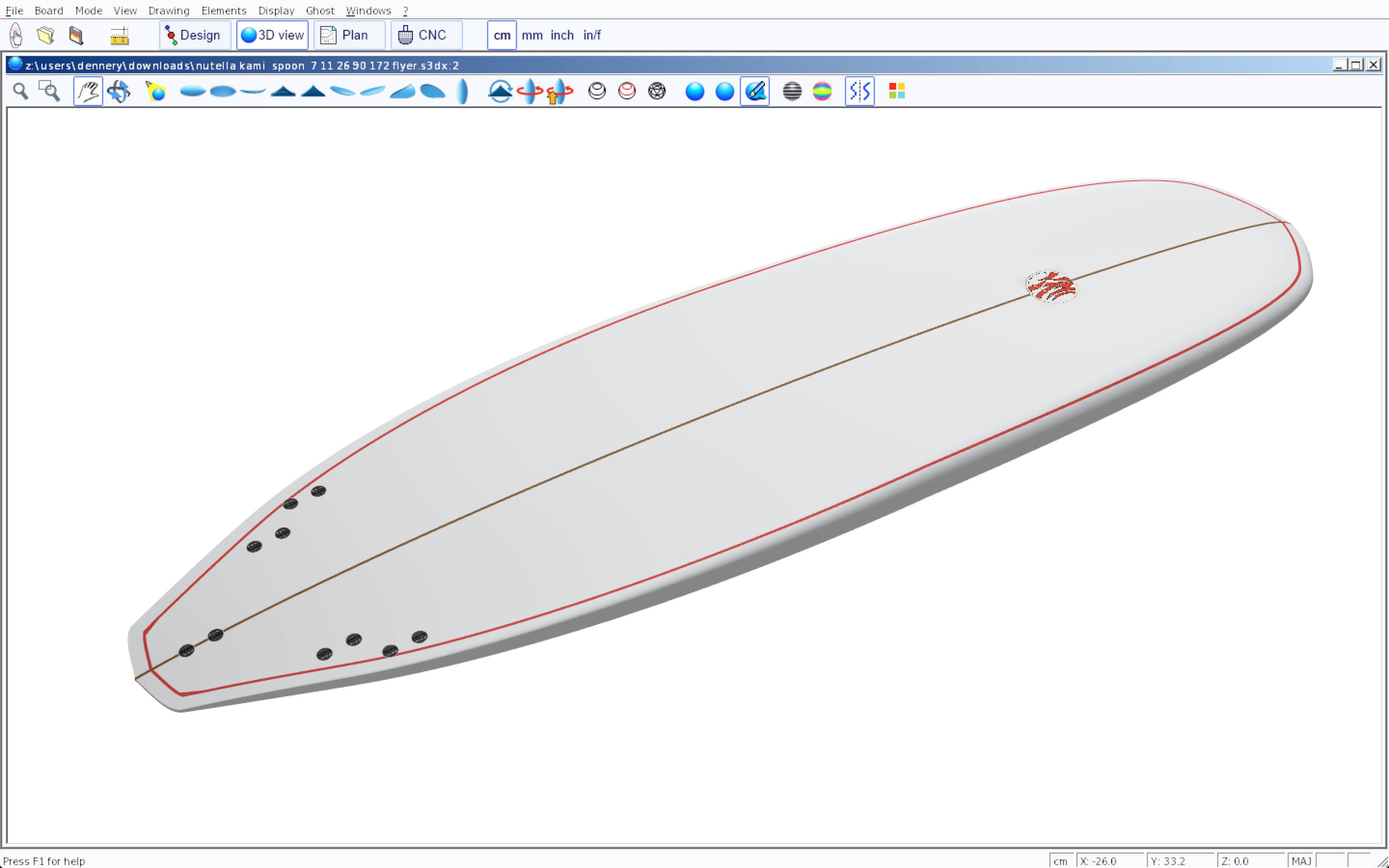Click the vertical board view preset
This screenshot has width=1389, height=868.
pos(462,91)
